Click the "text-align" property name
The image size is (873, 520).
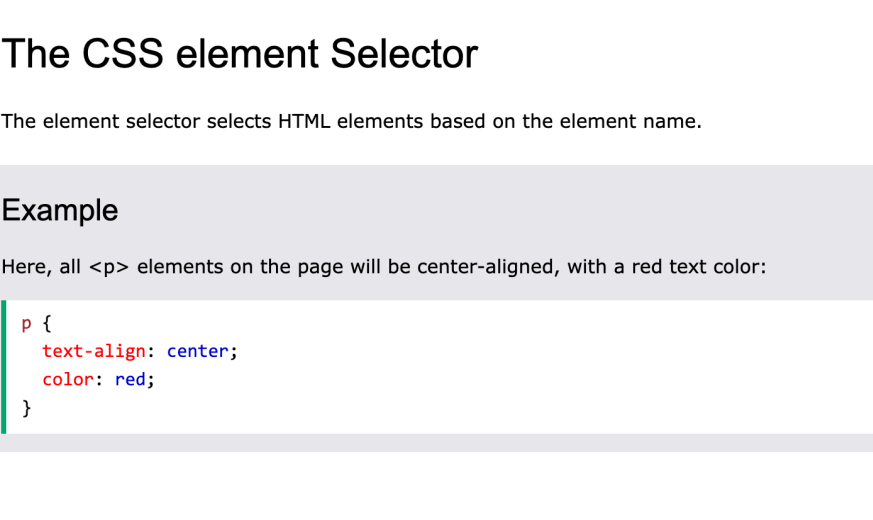tap(94, 351)
